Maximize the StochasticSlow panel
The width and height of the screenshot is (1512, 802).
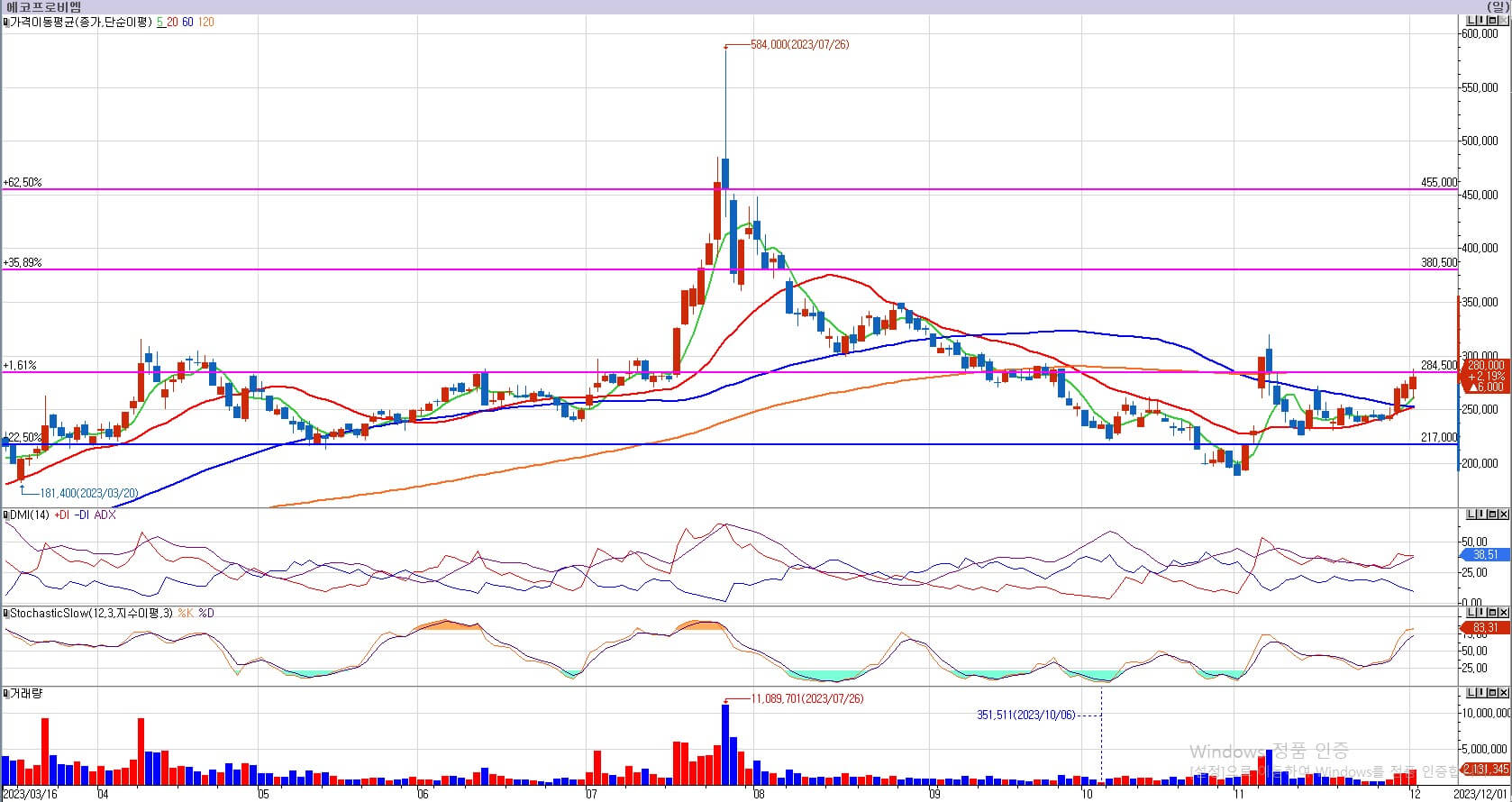point(1491,612)
